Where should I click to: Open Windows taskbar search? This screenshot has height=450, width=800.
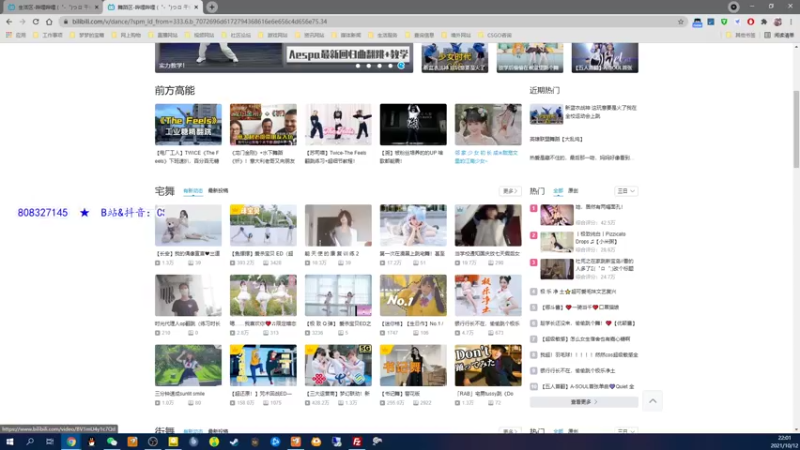pyautogui.click(x=30, y=442)
